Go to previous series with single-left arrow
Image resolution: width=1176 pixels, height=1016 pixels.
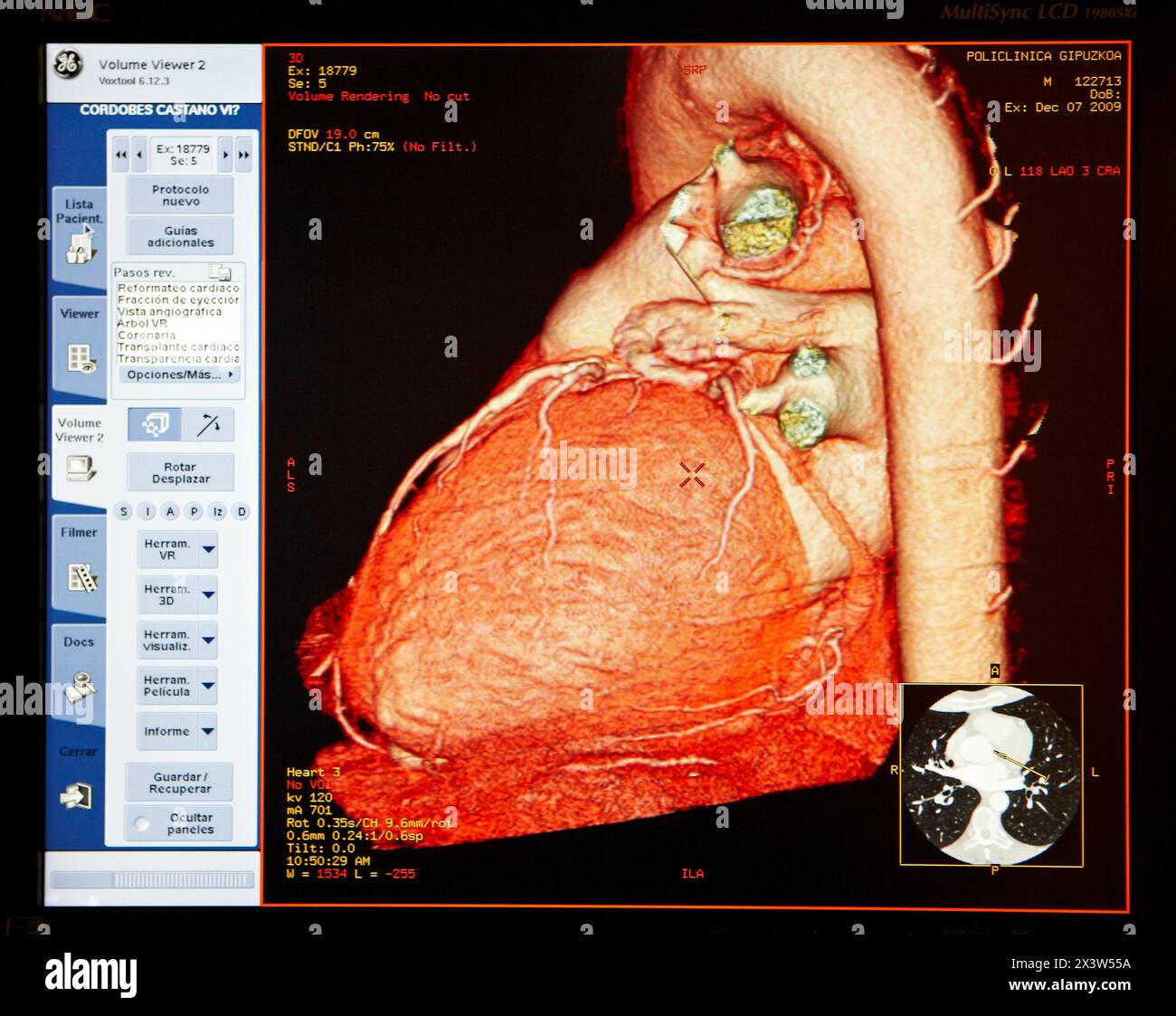click(138, 155)
